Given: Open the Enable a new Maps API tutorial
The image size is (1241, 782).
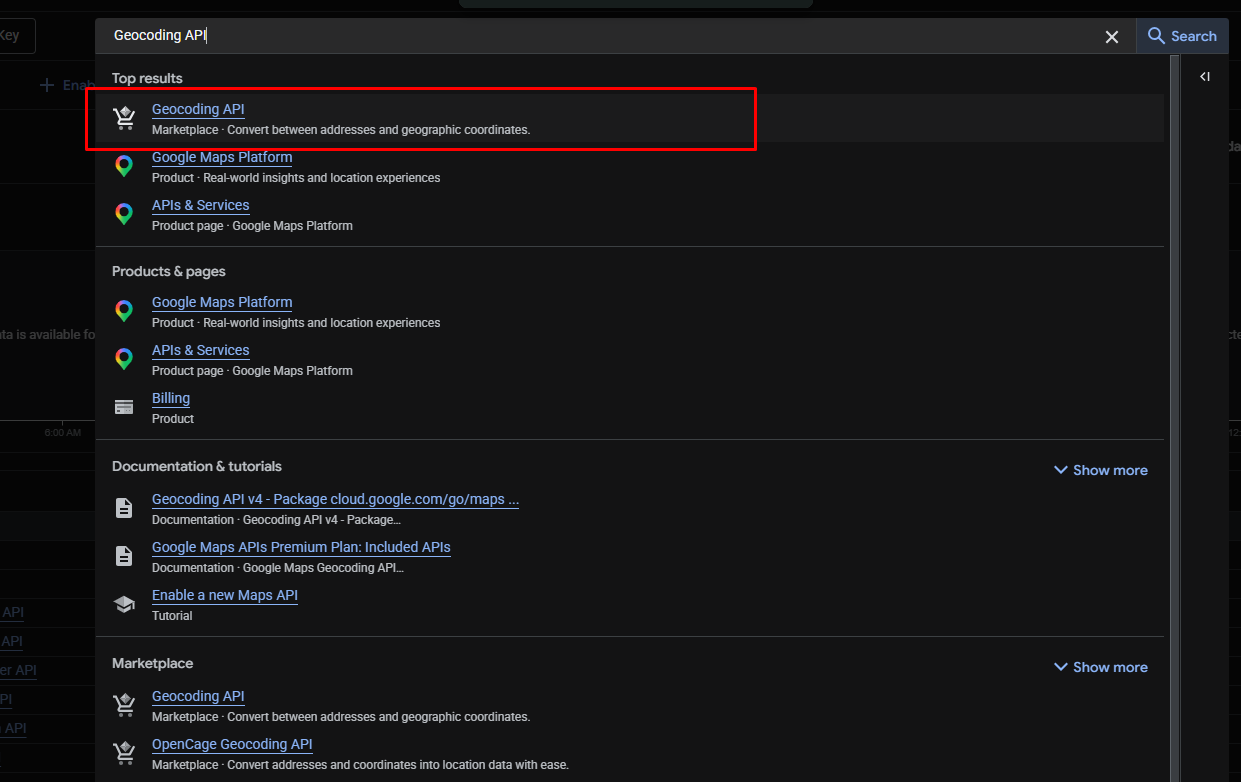Looking at the screenshot, I should [225, 595].
